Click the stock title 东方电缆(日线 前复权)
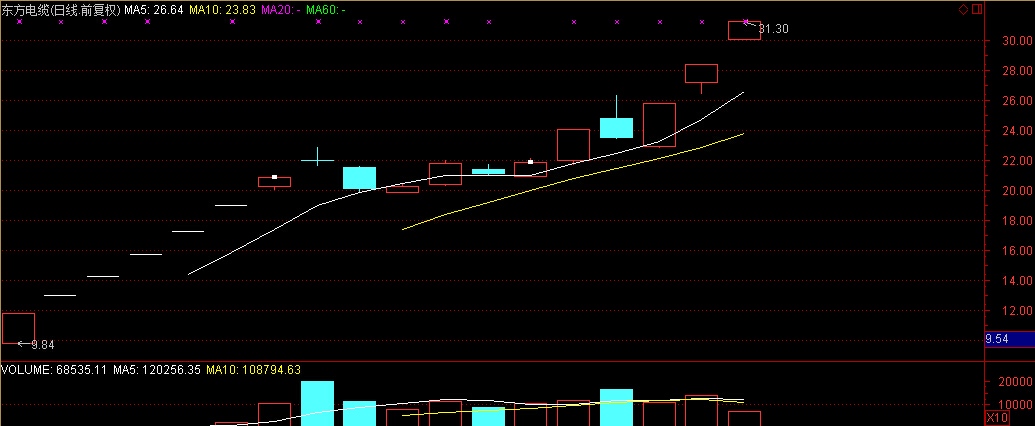This screenshot has height=426, width=1035. pos(61,9)
